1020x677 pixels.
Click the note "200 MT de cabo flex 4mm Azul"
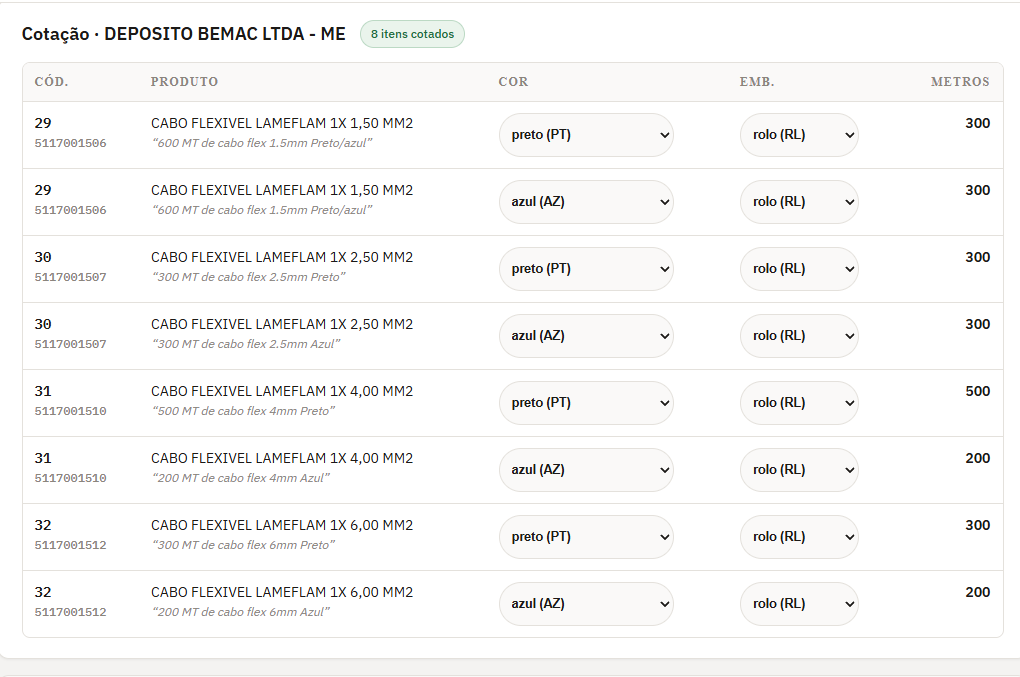coord(241,478)
